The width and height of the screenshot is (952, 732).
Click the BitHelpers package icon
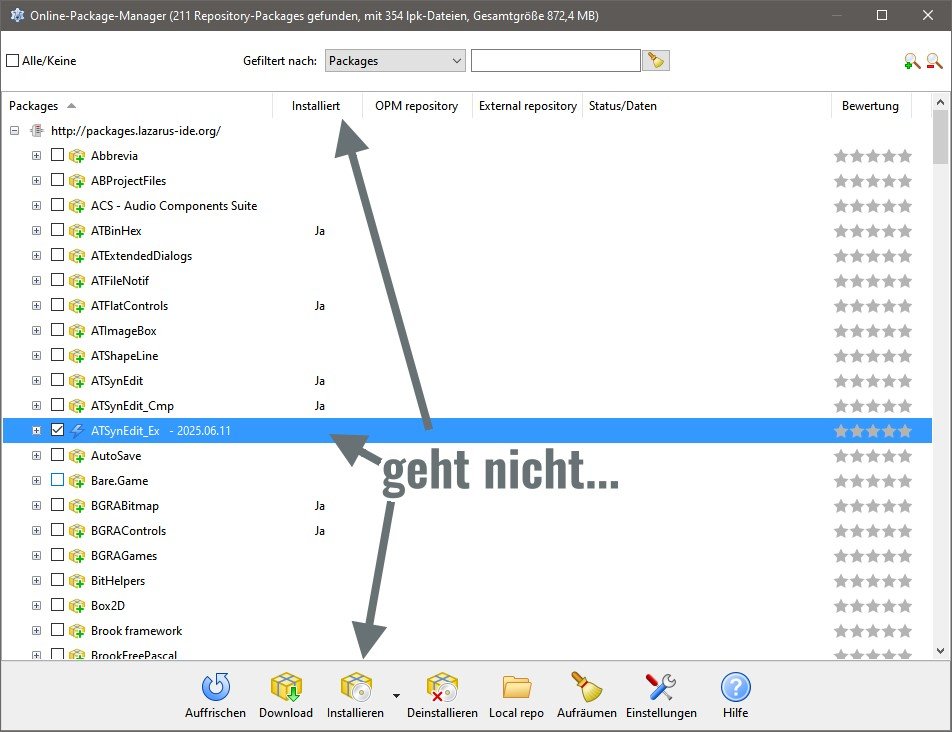(x=77, y=581)
